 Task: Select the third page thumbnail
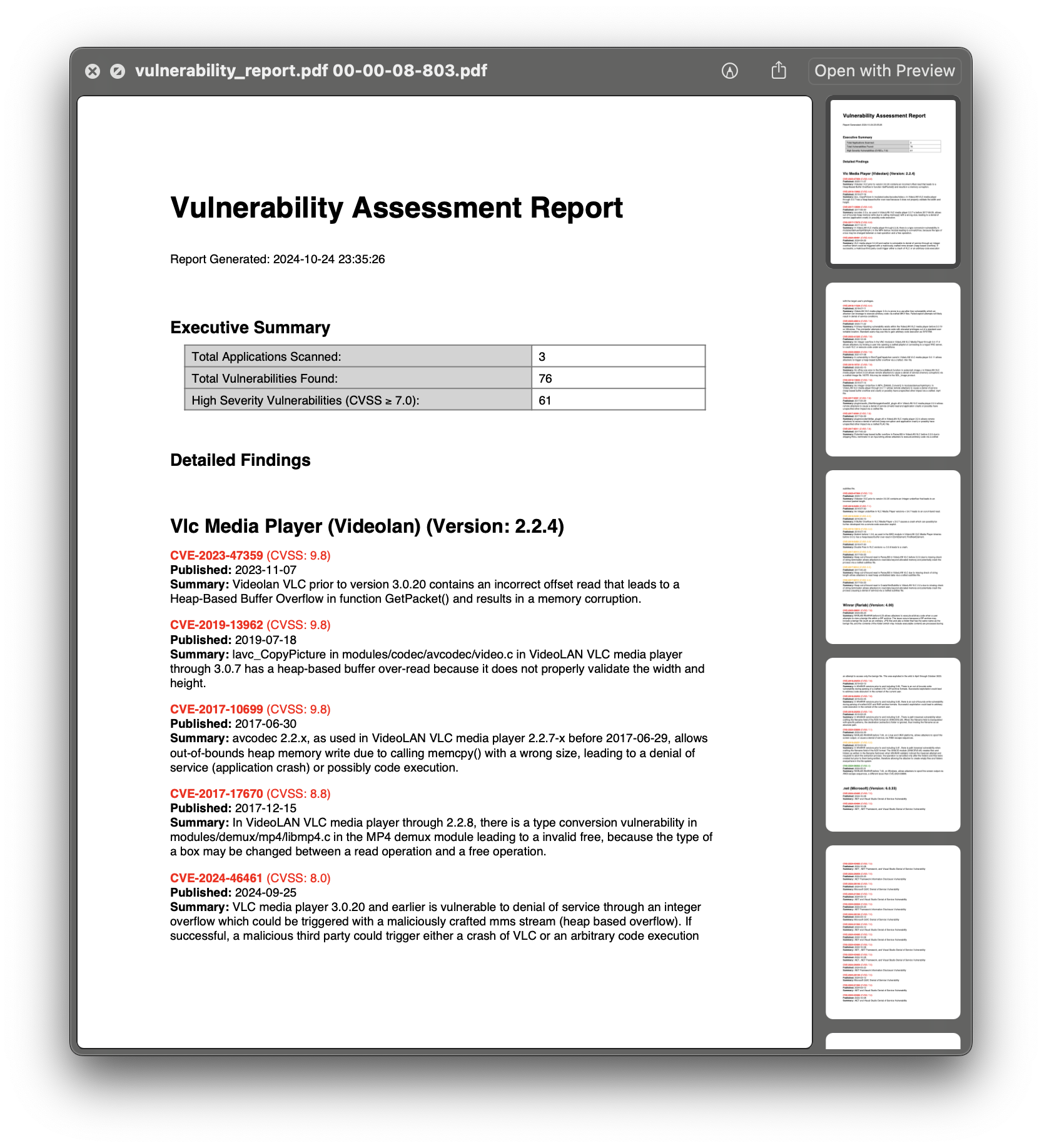(x=893, y=557)
